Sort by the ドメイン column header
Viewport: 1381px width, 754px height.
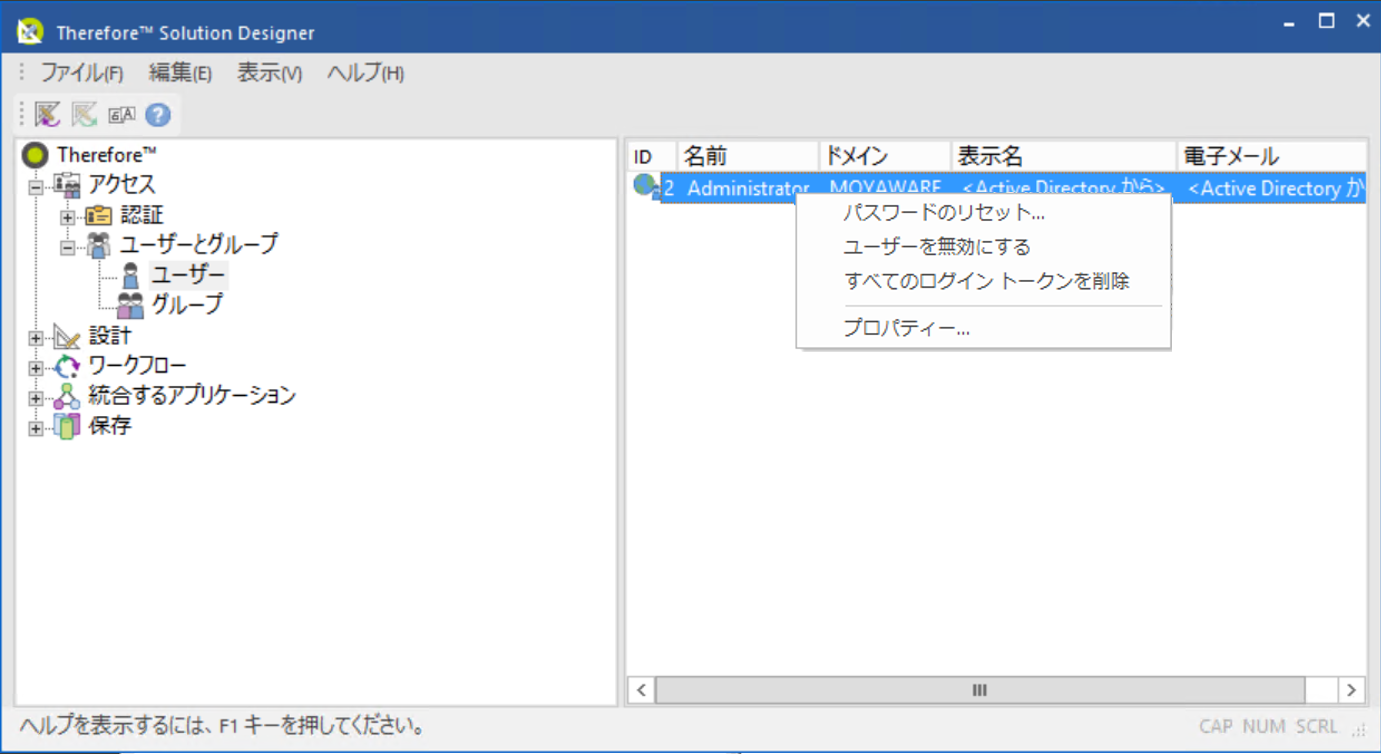click(884, 157)
